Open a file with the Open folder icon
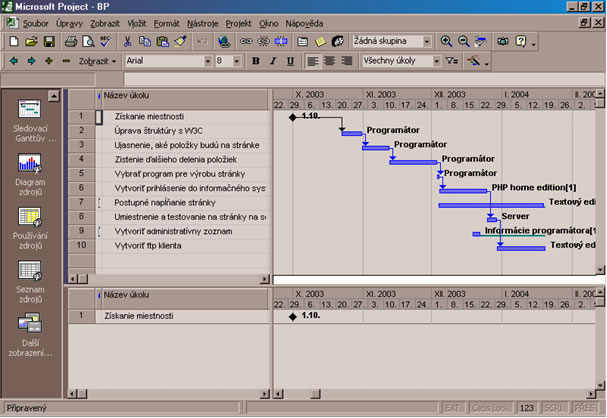607x418 pixels. pyautogui.click(x=31, y=41)
